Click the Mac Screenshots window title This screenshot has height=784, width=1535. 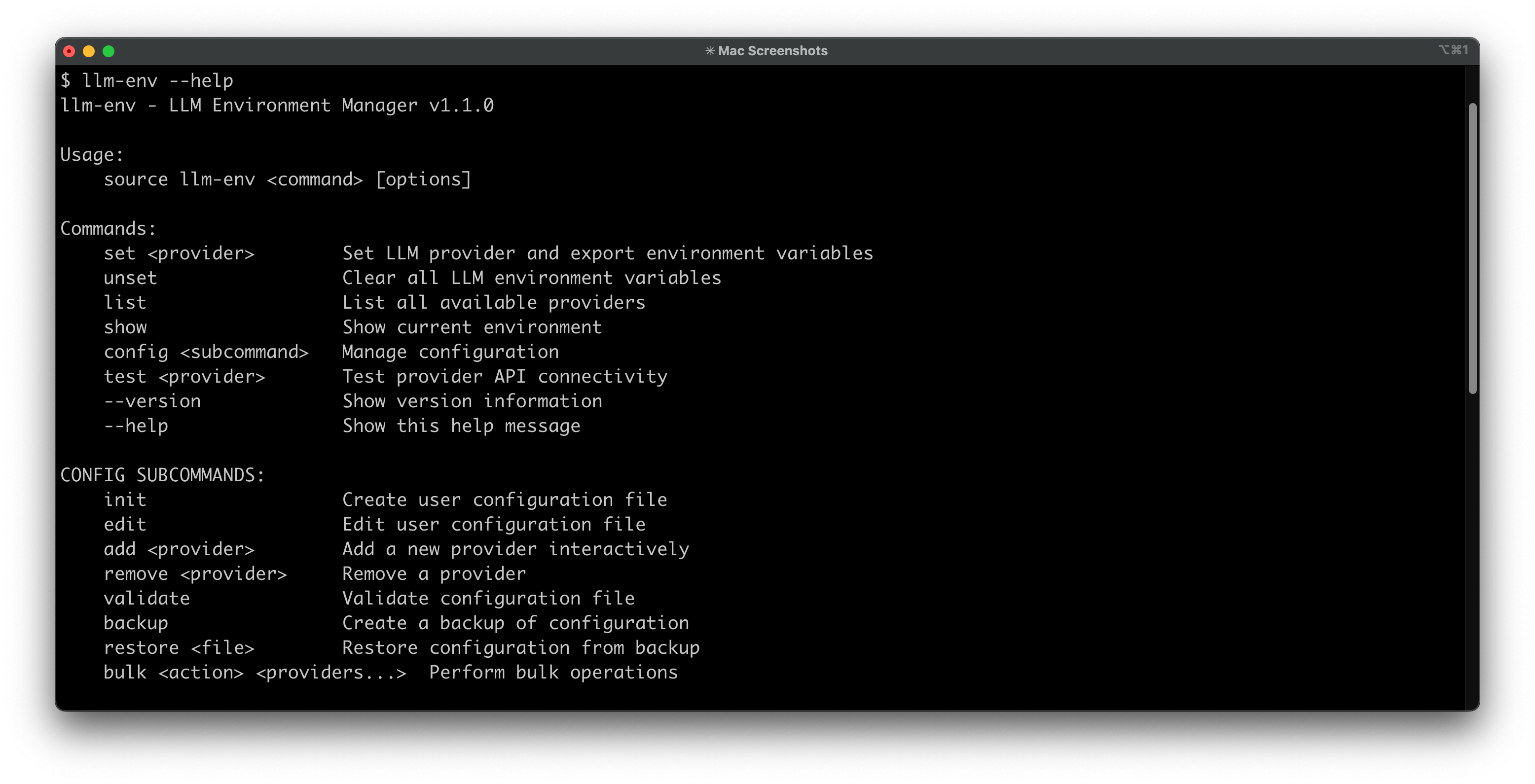pyautogui.click(x=772, y=51)
